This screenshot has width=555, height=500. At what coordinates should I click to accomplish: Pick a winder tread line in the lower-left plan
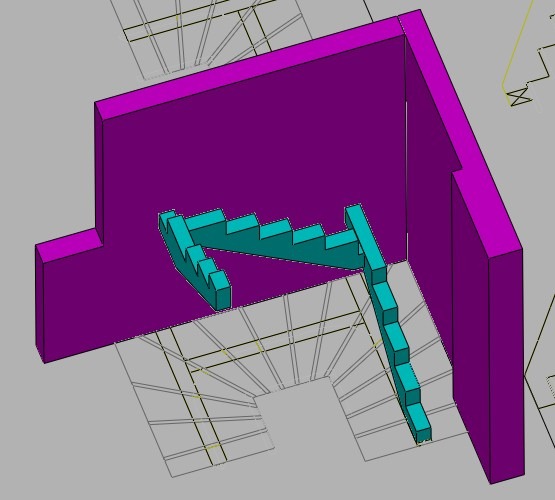point(206,421)
